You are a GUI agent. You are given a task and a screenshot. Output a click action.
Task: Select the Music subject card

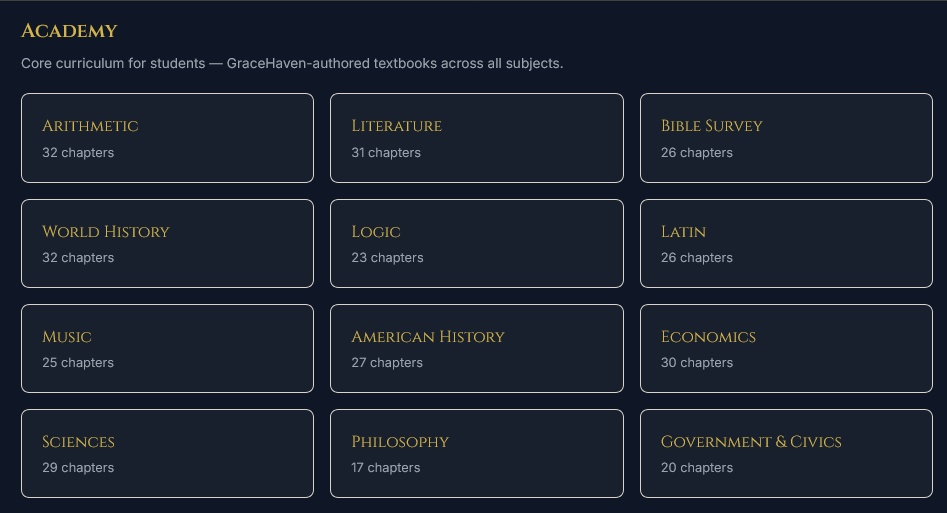point(167,349)
